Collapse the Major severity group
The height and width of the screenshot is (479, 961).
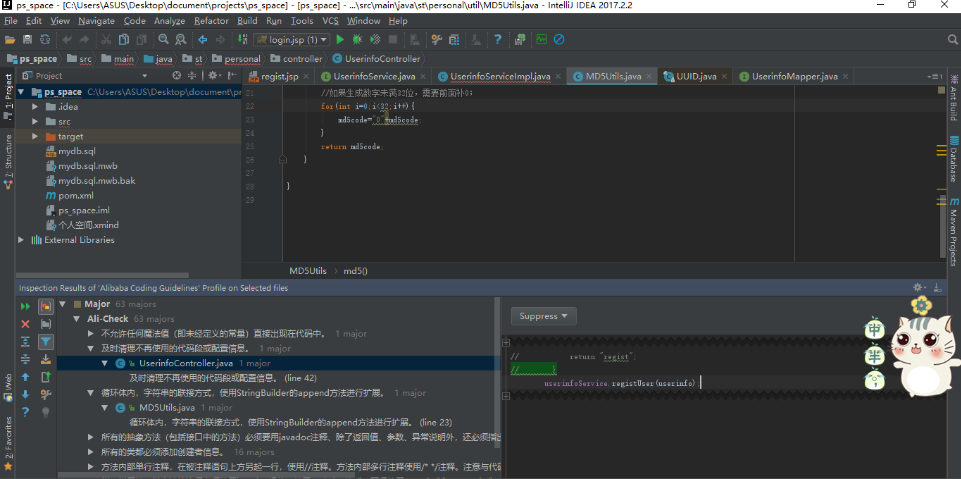(63, 304)
